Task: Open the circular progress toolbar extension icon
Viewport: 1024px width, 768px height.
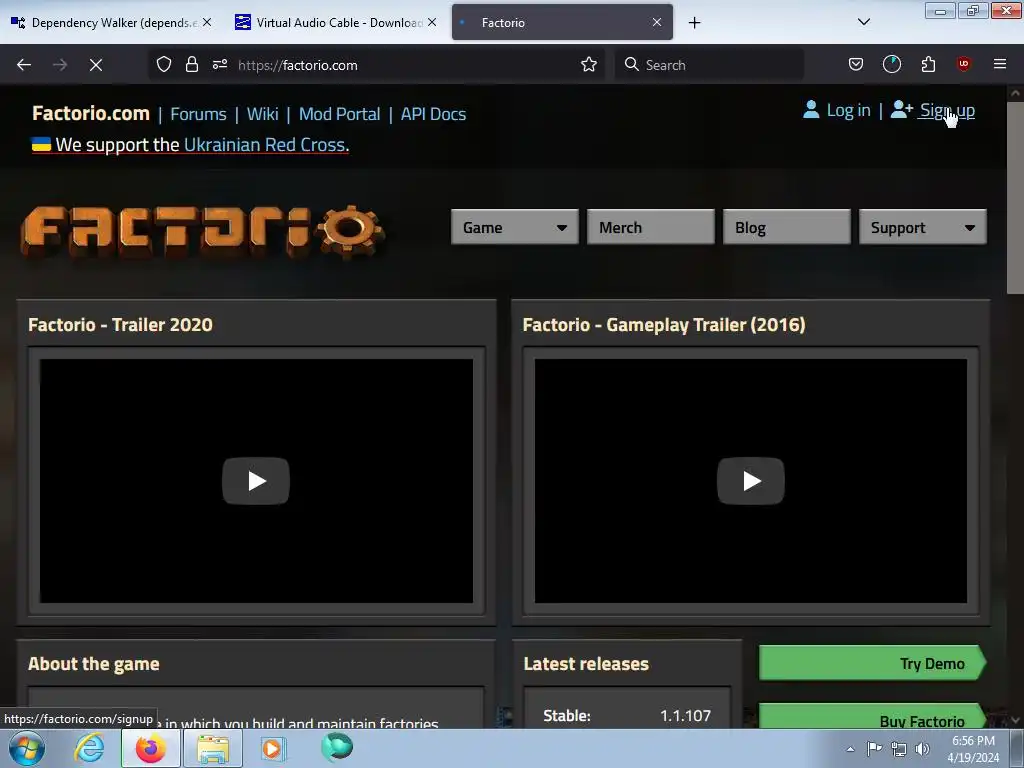Action: click(x=891, y=64)
